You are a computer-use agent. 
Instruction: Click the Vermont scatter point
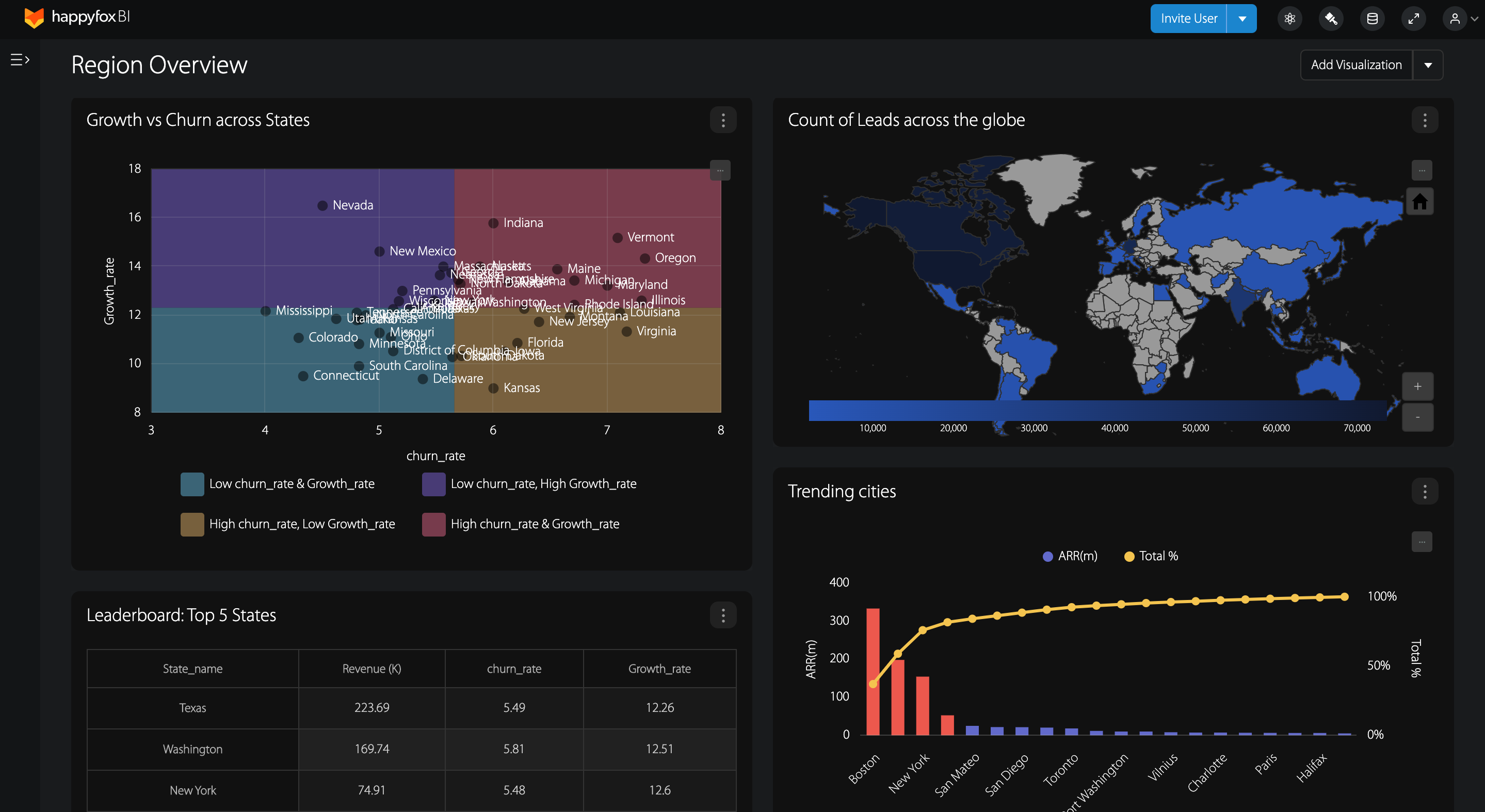[618, 238]
